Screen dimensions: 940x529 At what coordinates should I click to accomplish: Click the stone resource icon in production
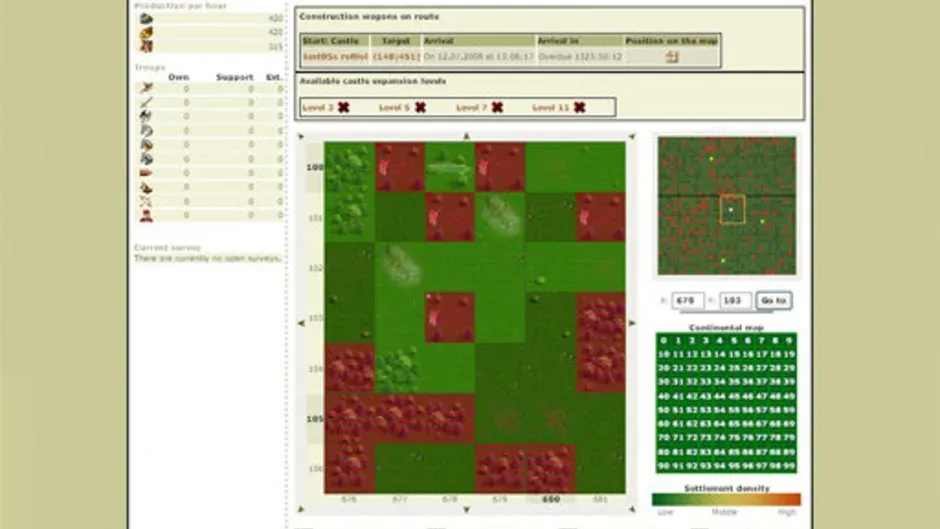[x=146, y=19]
